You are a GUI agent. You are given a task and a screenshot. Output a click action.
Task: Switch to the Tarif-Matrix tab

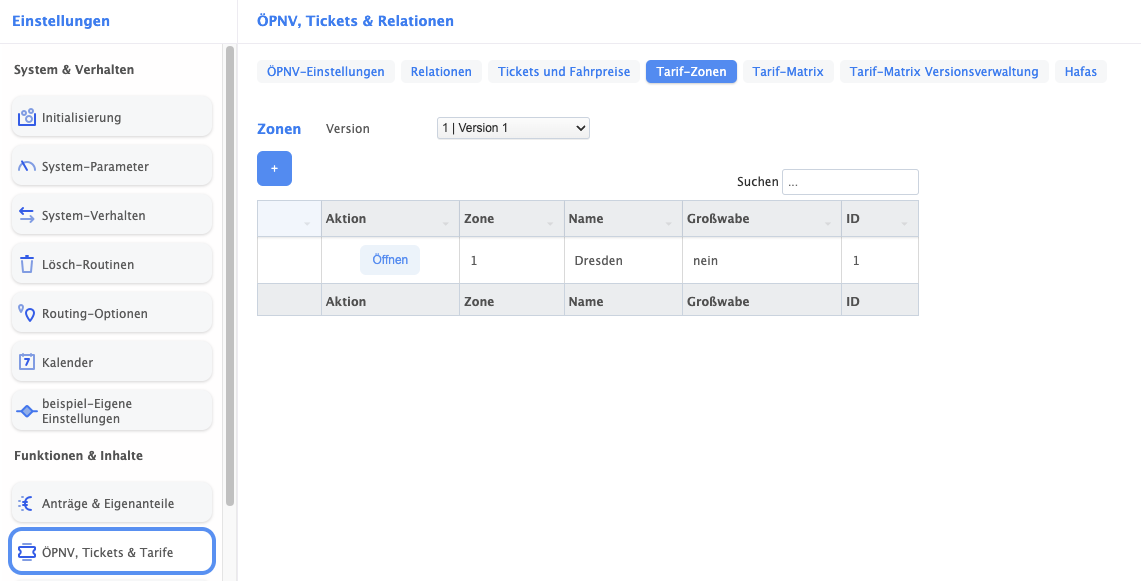[x=787, y=72]
